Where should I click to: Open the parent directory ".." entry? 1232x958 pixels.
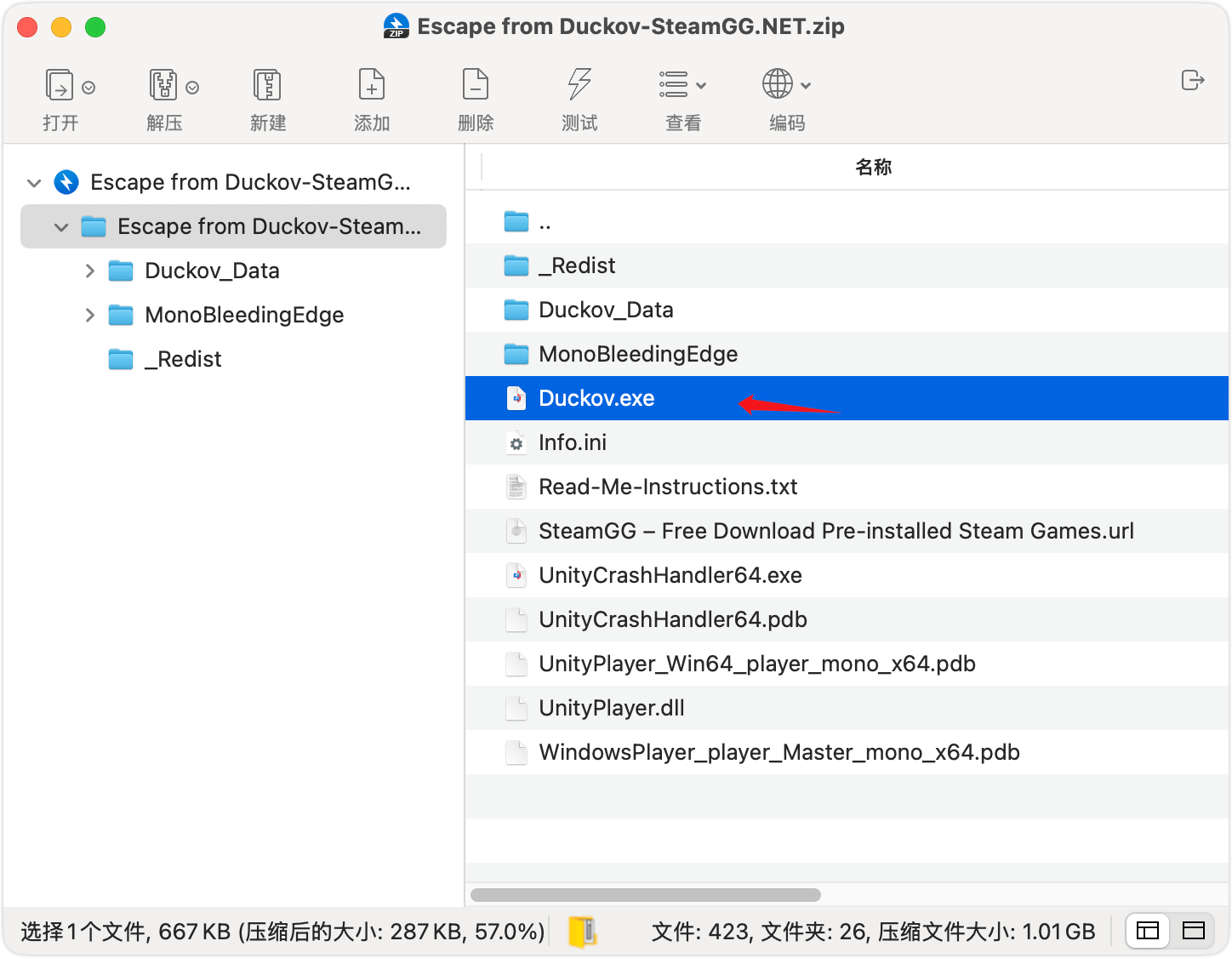[545, 223]
